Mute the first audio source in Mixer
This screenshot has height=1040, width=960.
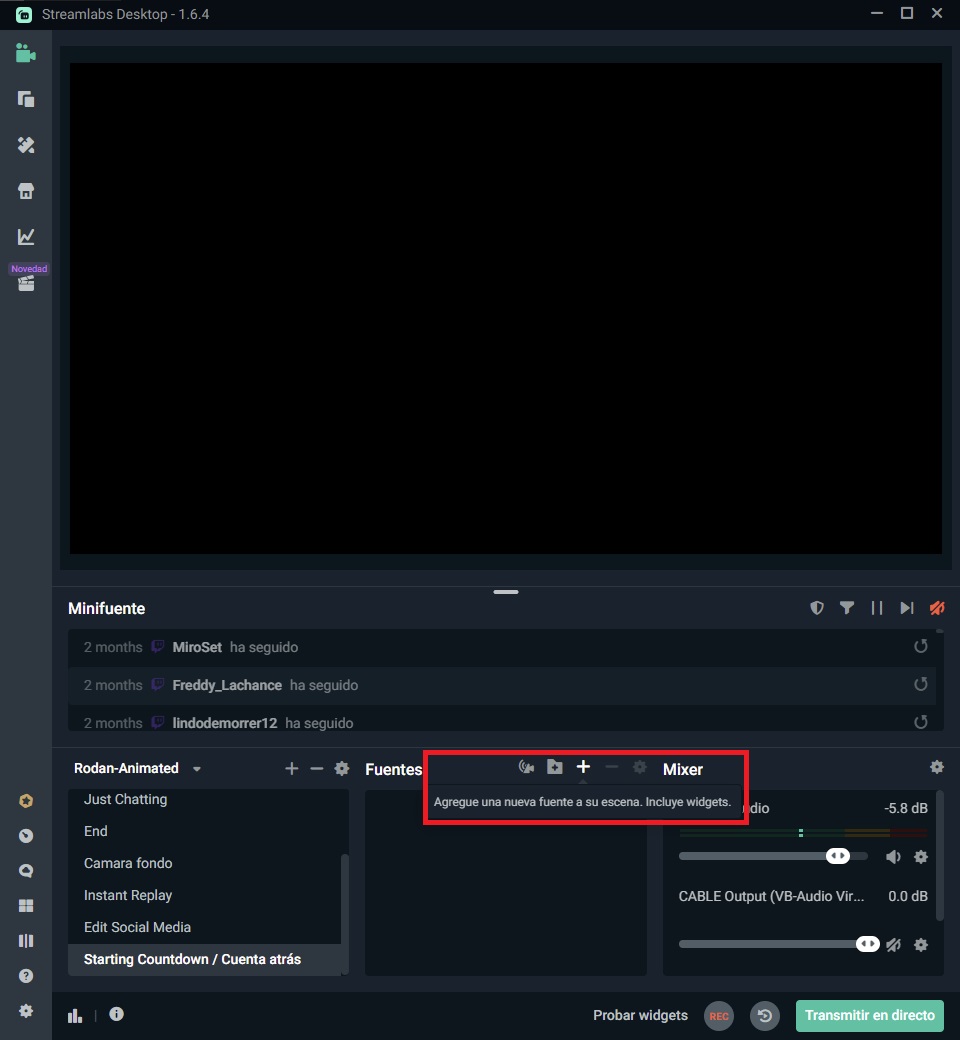893,856
